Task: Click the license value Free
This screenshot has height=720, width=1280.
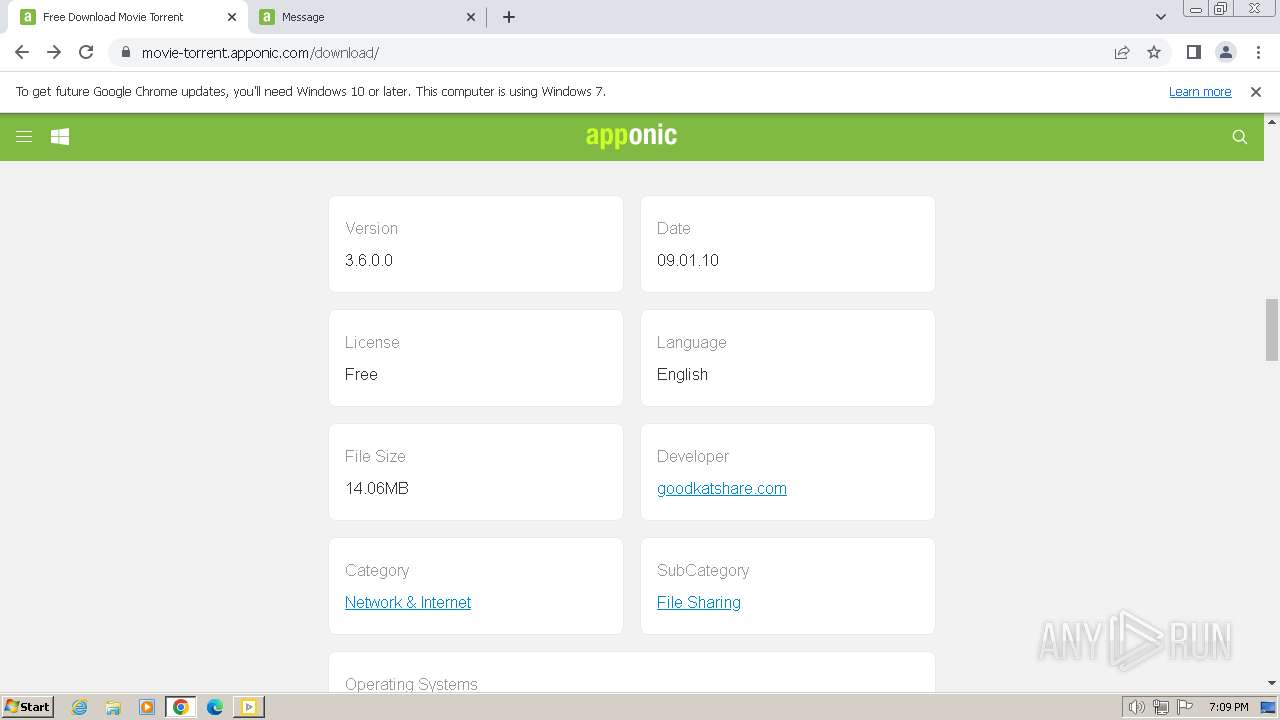Action: [361, 374]
